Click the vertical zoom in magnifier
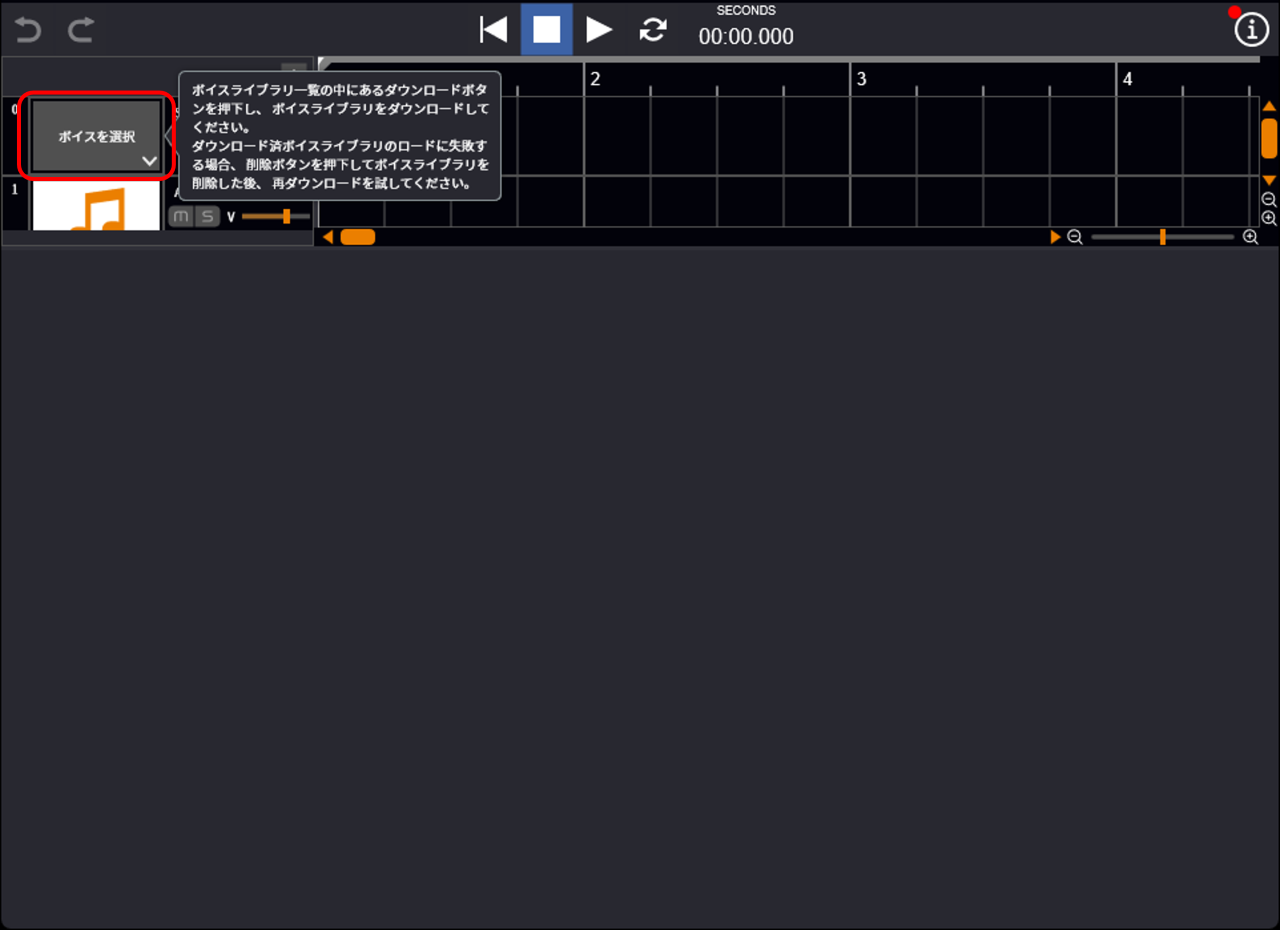 coord(1269,218)
